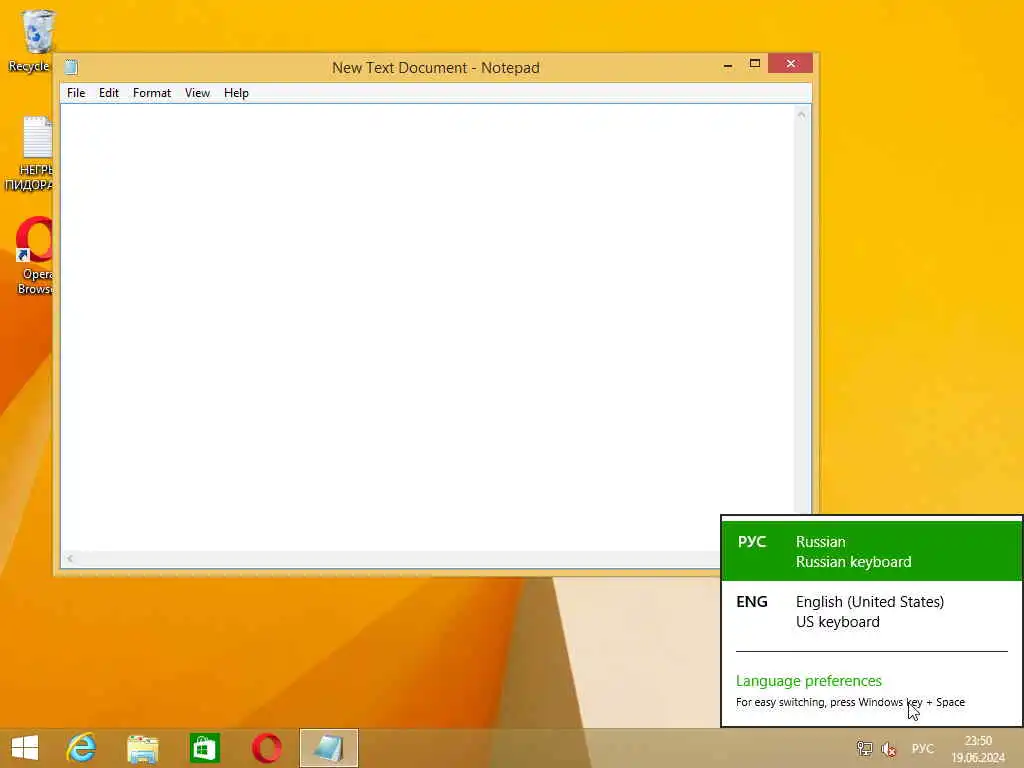Select the Opera Browser desktop shortcut
Image resolution: width=1024 pixels, height=768 pixels.
pyautogui.click(x=33, y=257)
